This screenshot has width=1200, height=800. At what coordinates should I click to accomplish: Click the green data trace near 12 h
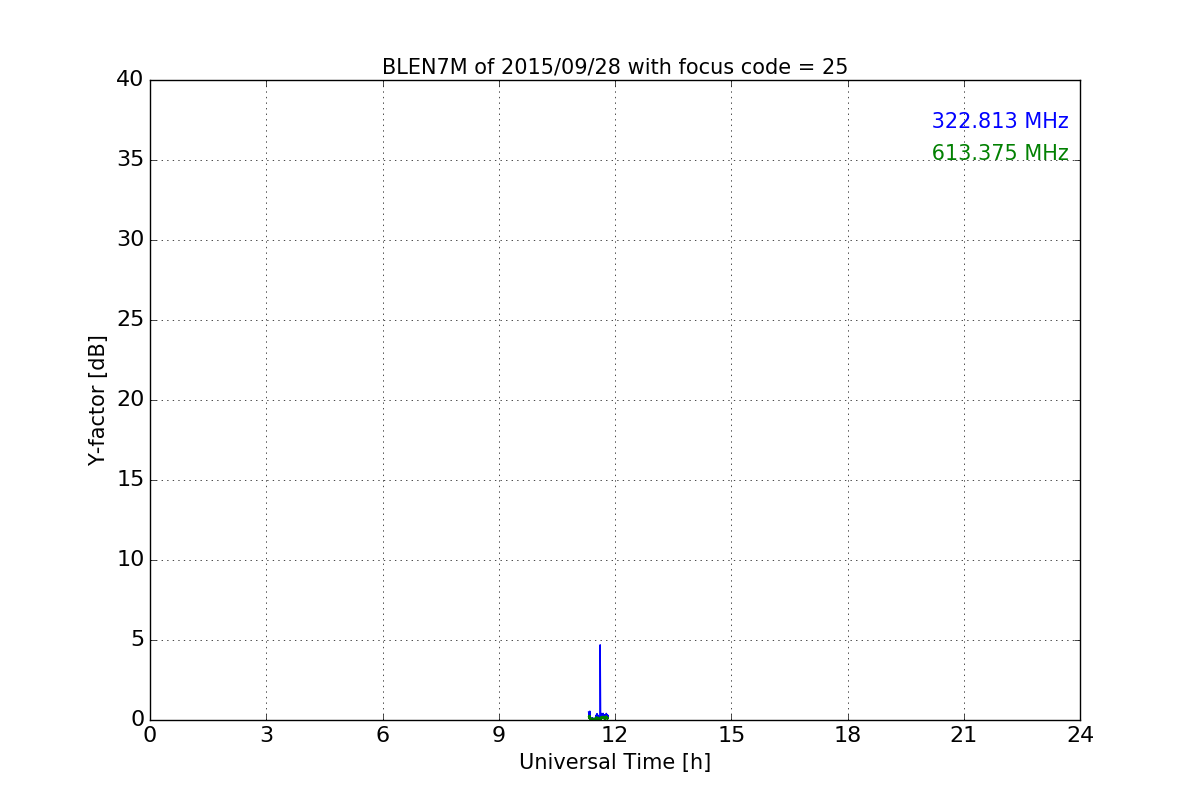[598, 717]
